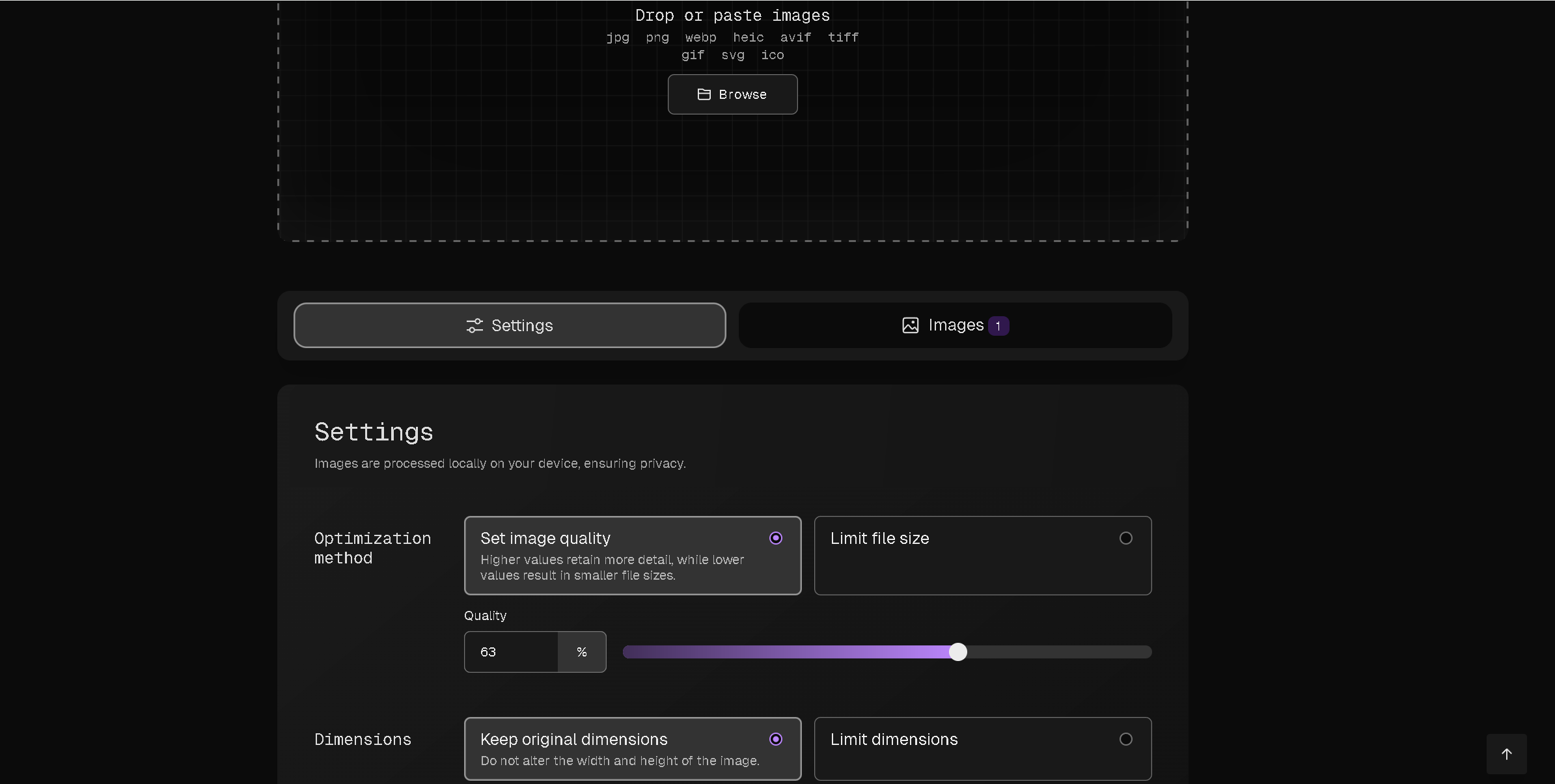Click the sliders icon on Settings tab
The height and width of the screenshot is (784, 1555).
coord(475,325)
